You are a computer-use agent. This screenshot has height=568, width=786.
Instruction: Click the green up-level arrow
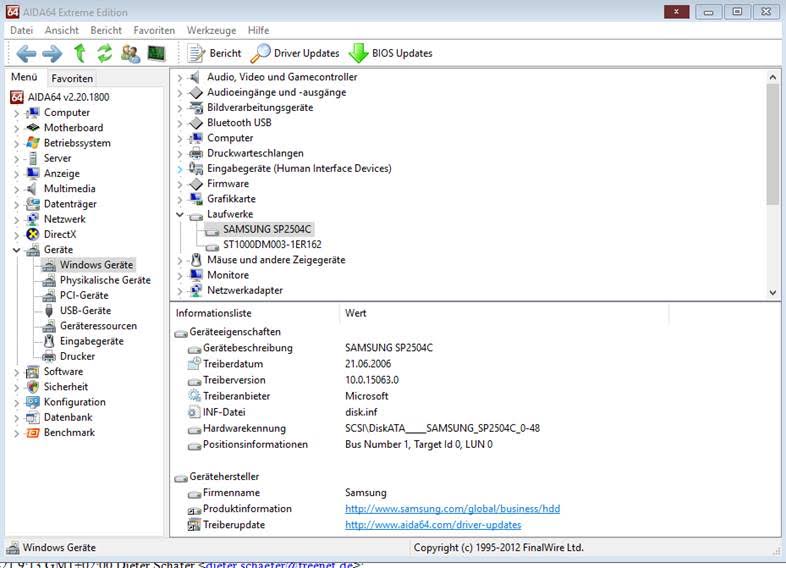pyautogui.click(x=79, y=53)
